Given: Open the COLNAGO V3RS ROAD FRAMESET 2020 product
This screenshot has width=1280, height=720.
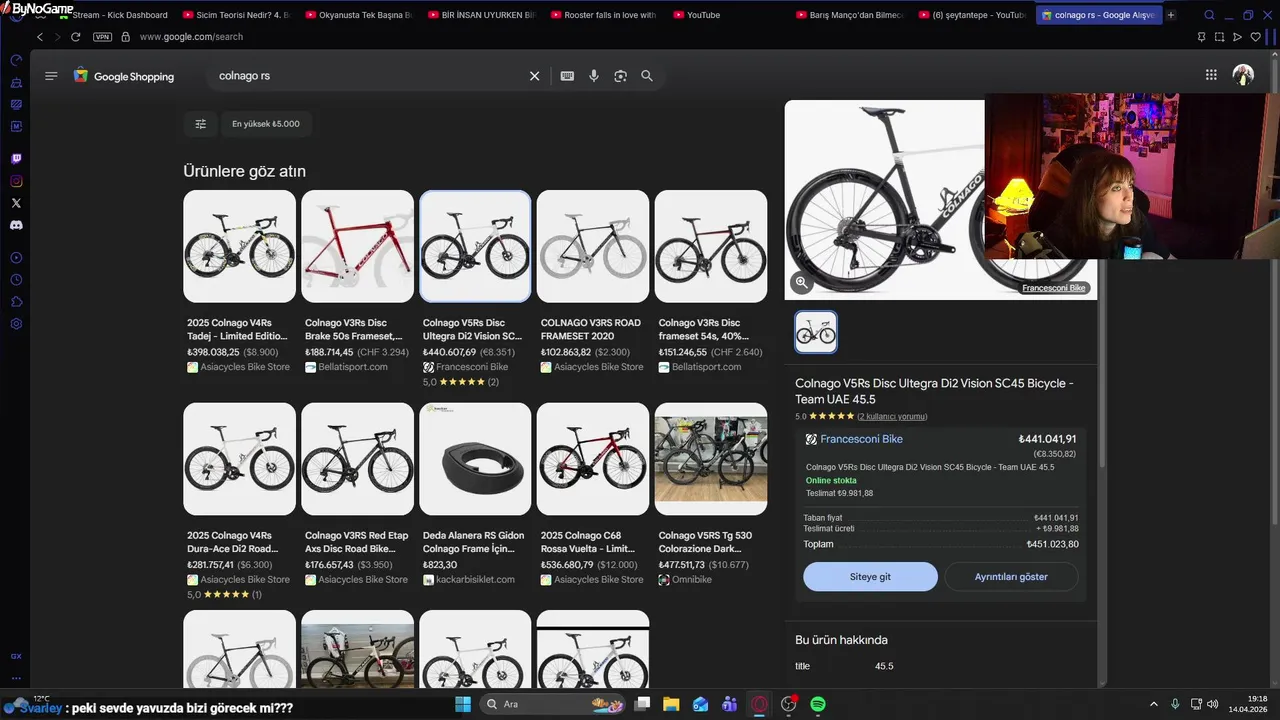Looking at the screenshot, I should pos(593,281).
